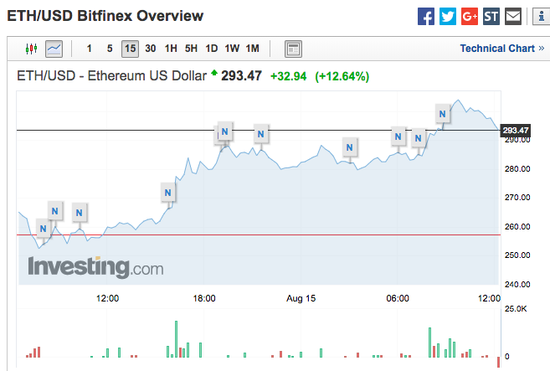This screenshot has height=371, width=550.
Task: Click the 18:00 time axis label
Action: click(x=204, y=298)
